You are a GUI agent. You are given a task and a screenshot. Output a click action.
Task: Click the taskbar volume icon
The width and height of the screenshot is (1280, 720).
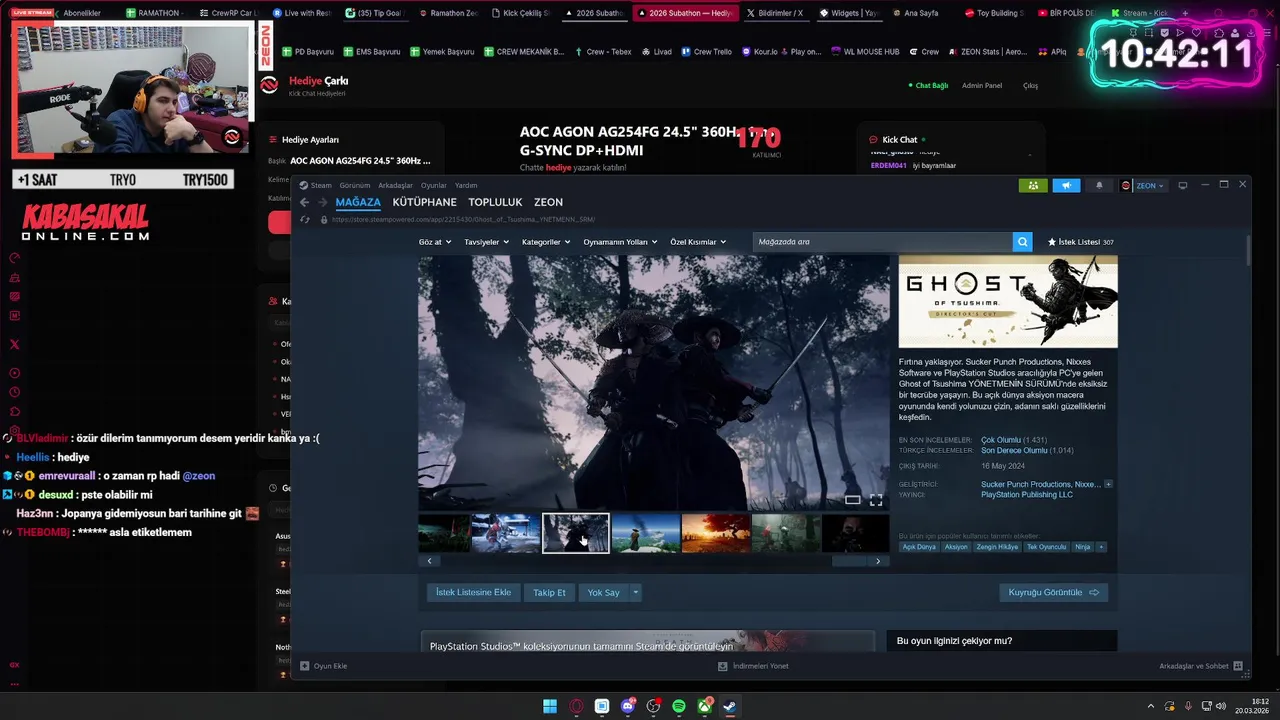[1220, 706]
